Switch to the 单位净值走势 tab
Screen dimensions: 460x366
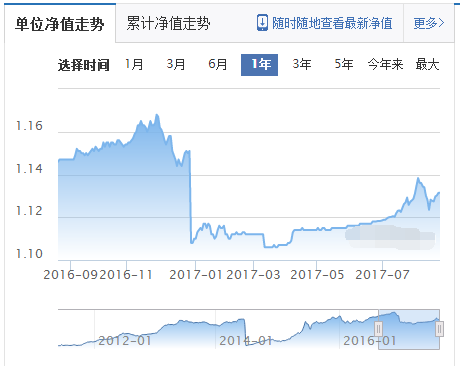tap(60, 24)
